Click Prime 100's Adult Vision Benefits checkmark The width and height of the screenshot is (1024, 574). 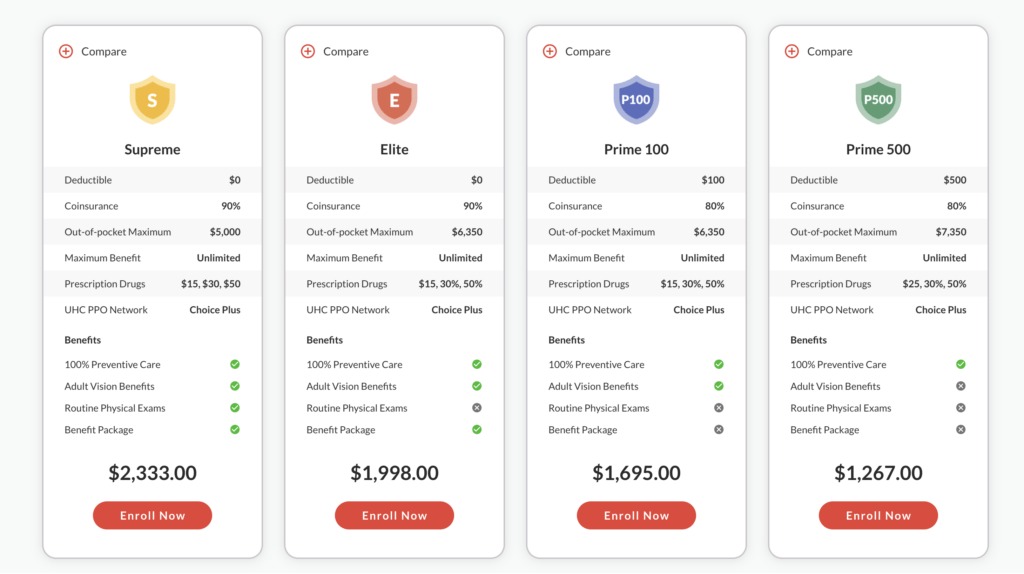tap(719, 386)
